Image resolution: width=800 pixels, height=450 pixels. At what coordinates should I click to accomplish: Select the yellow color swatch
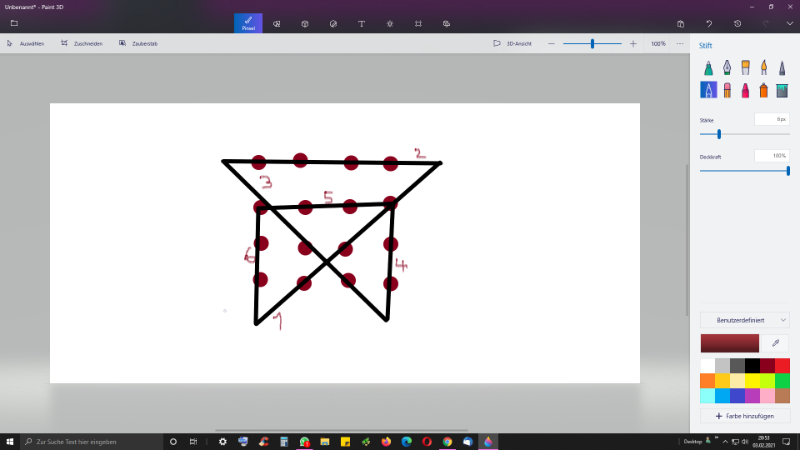click(752, 380)
